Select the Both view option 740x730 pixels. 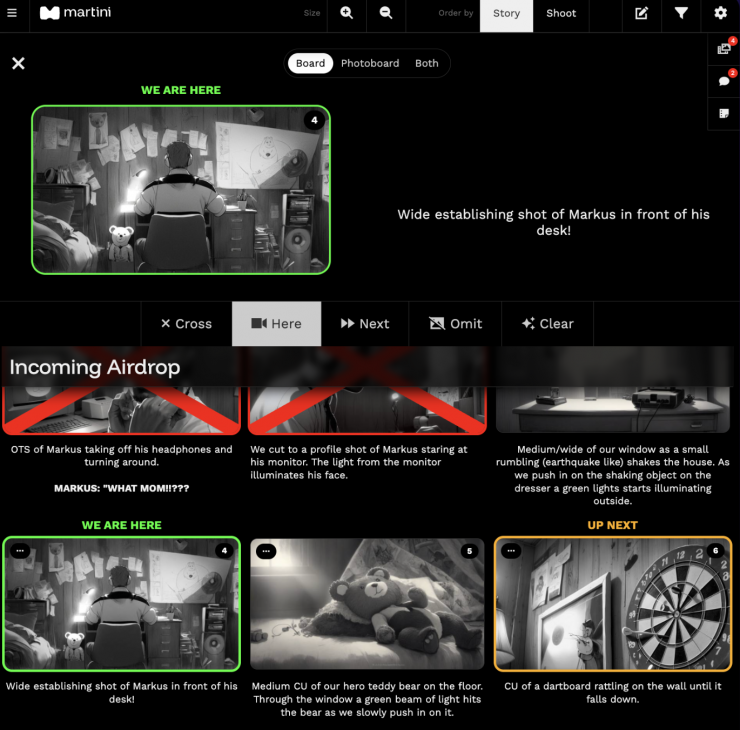pyautogui.click(x=427, y=63)
